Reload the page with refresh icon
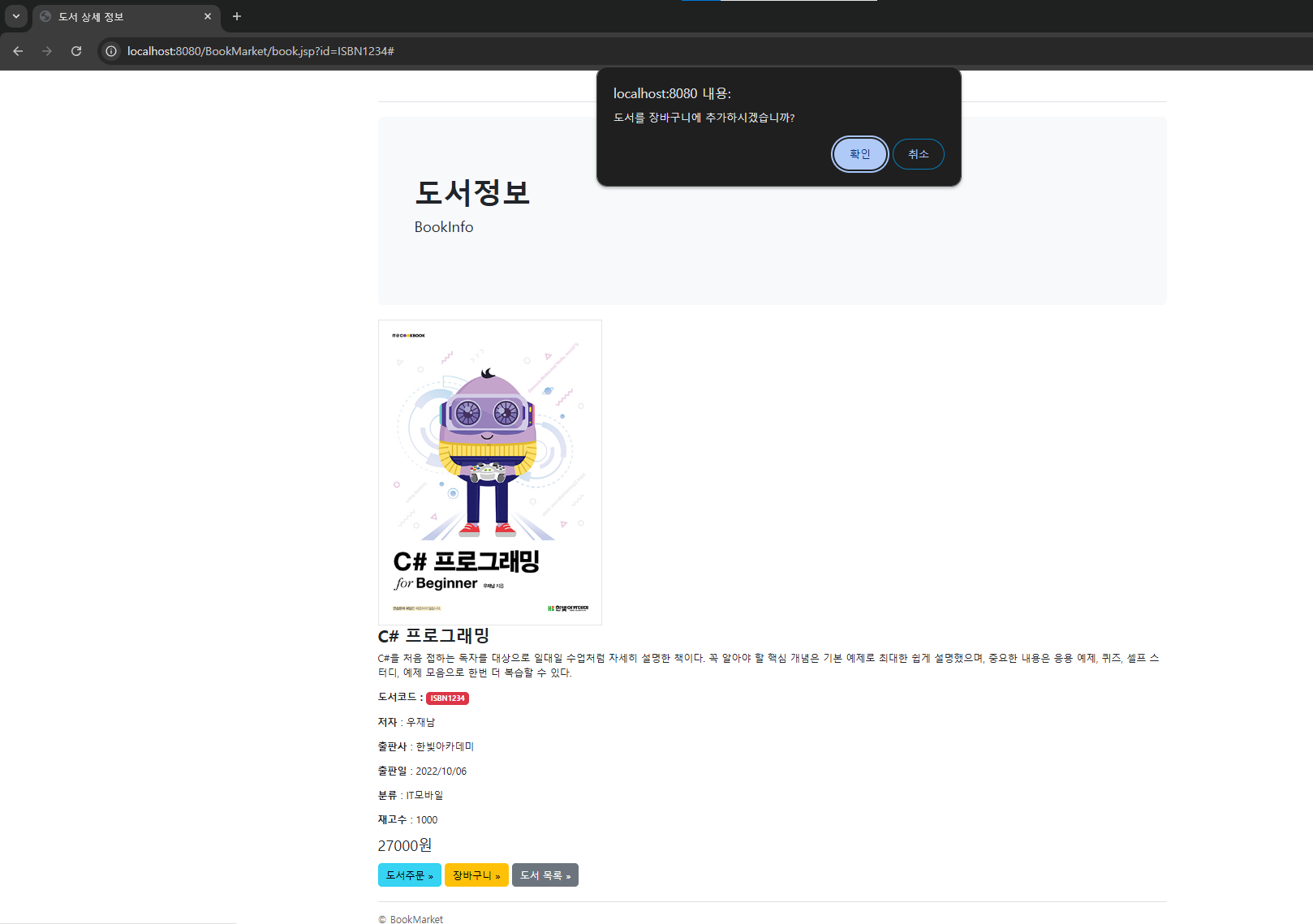The width and height of the screenshot is (1313, 924). [x=76, y=51]
